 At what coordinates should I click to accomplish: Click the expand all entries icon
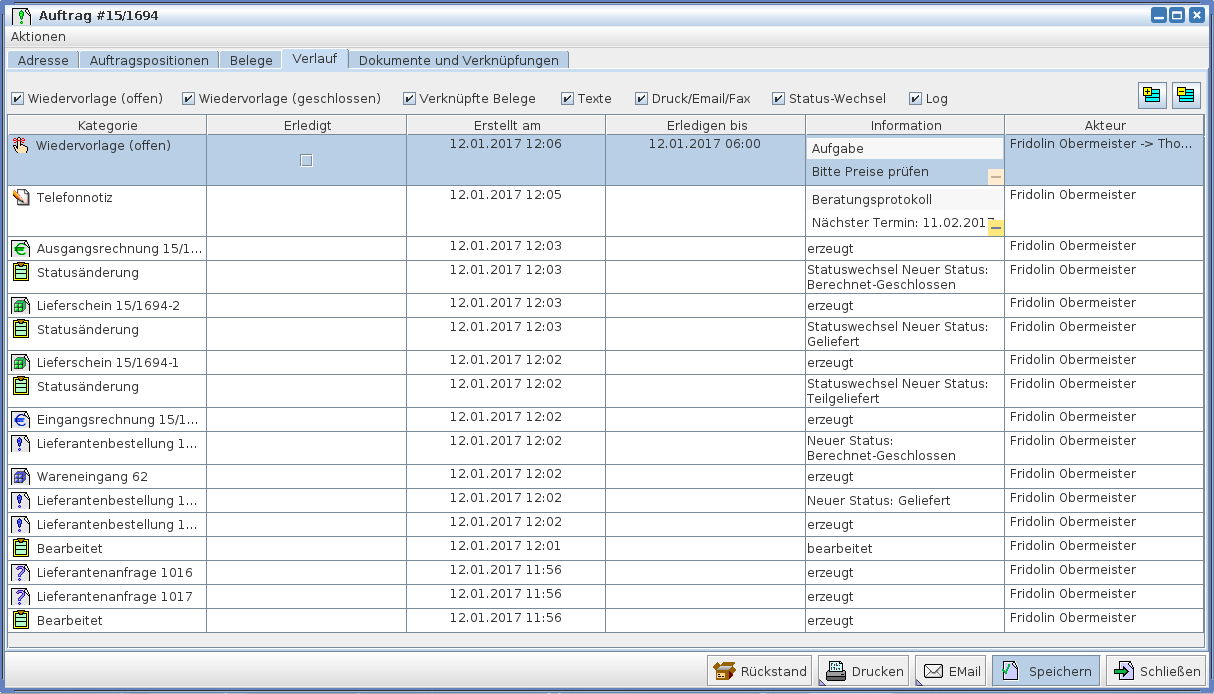pyautogui.click(x=1152, y=96)
